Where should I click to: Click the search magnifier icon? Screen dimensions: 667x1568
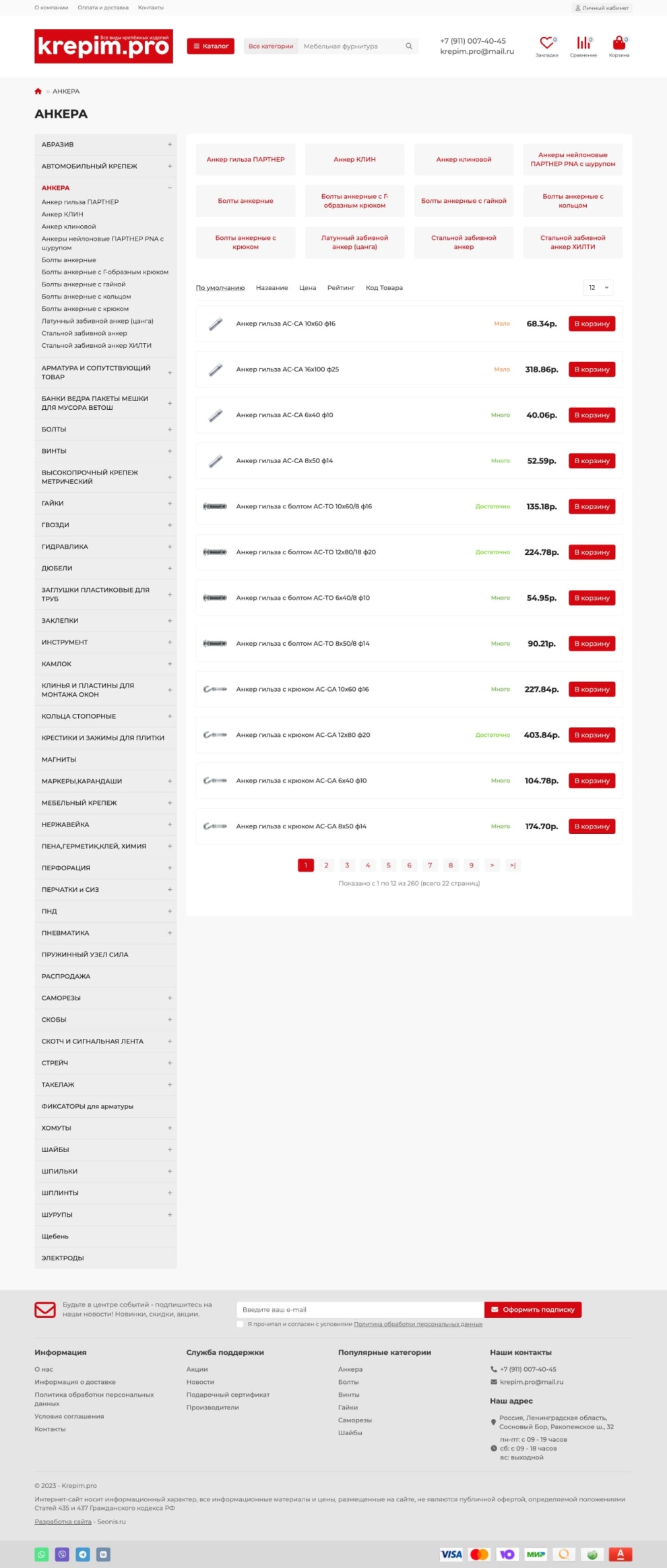coord(409,47)
